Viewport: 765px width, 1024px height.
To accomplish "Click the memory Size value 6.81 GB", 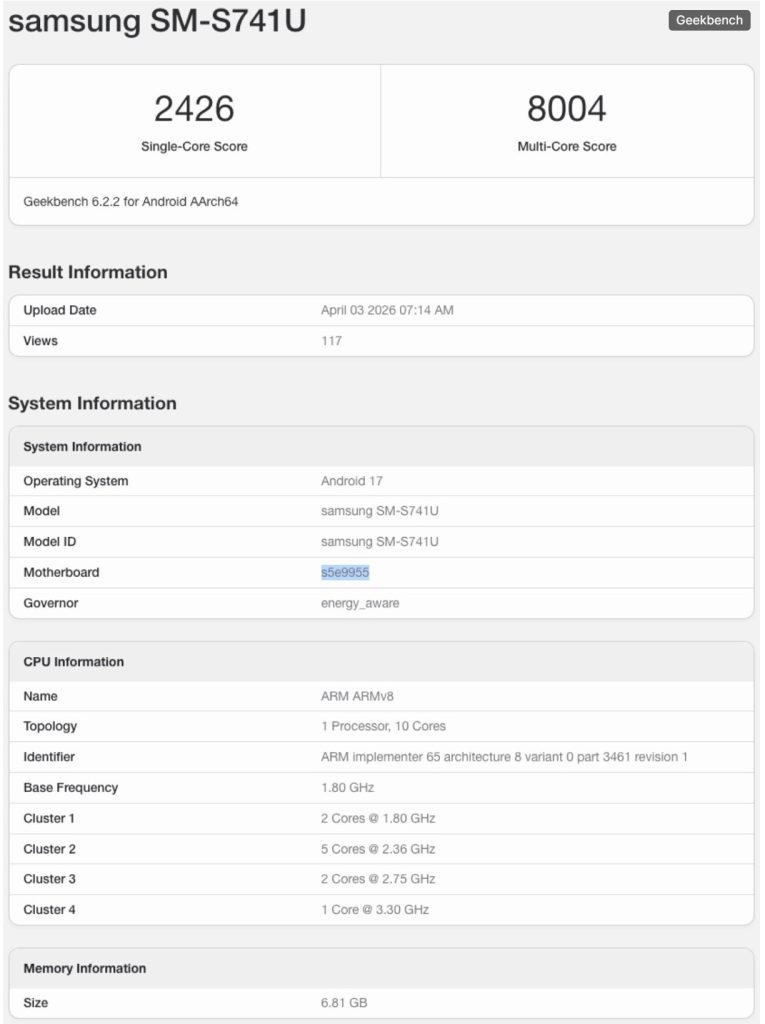I will [x=344, y=1002].
